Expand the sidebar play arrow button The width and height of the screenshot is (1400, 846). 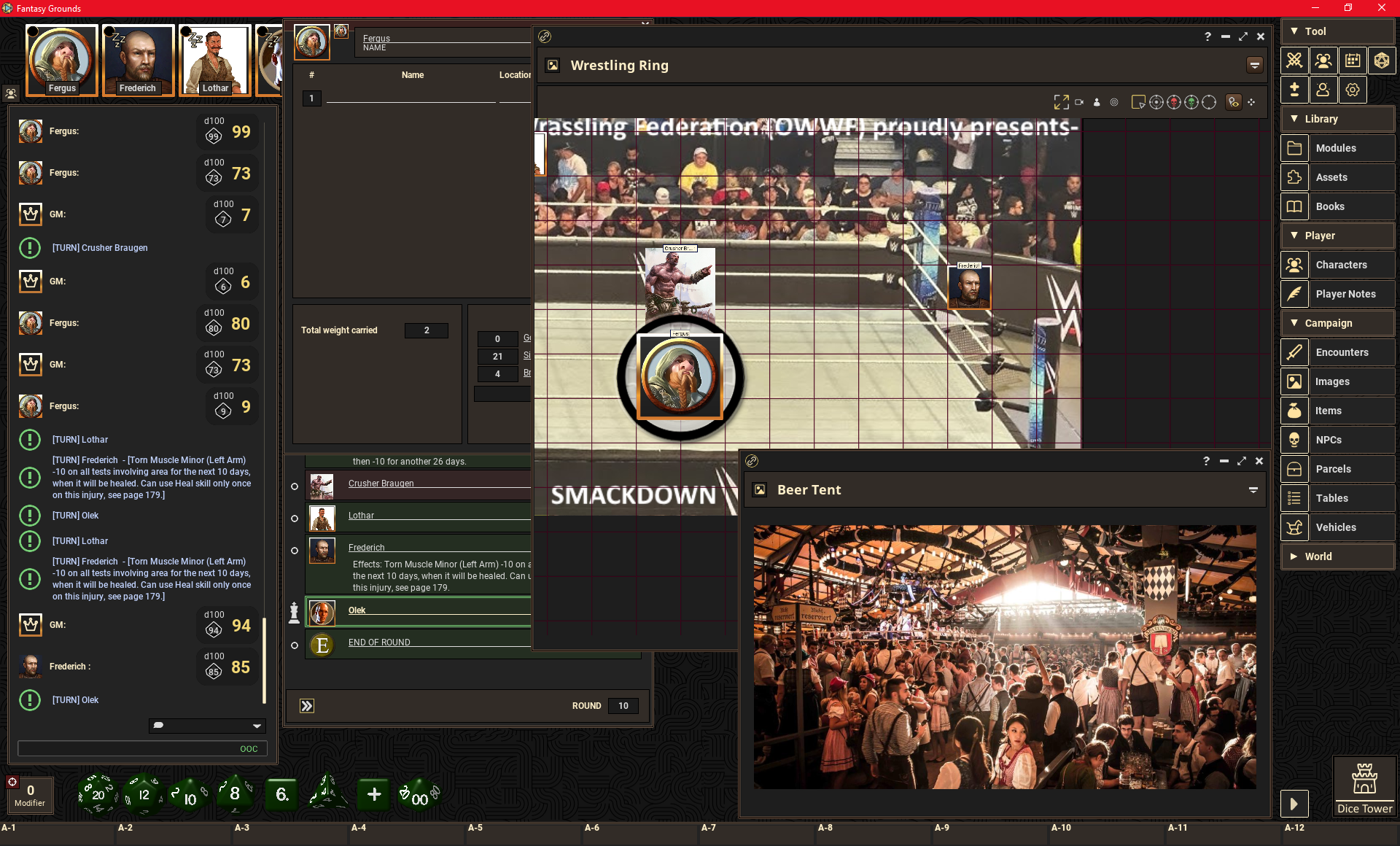(1294, 804)
